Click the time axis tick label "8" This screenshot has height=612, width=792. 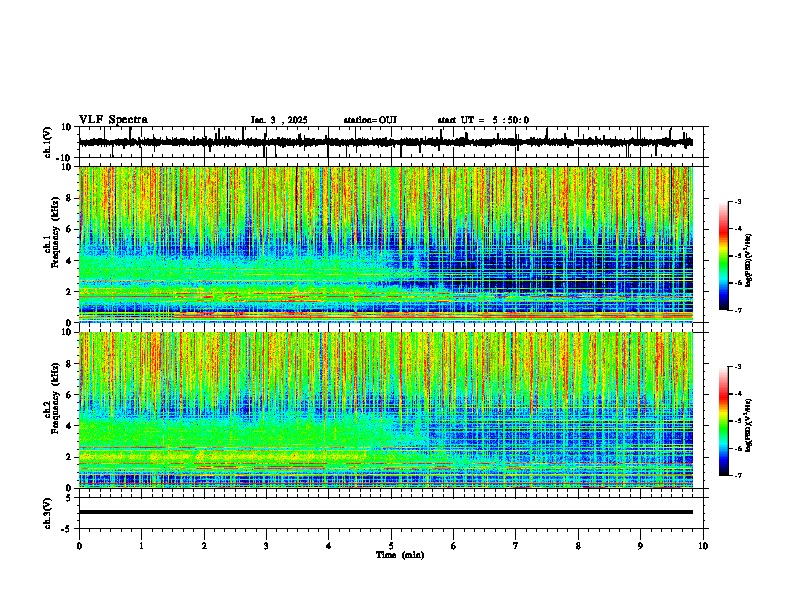[578, 546]
